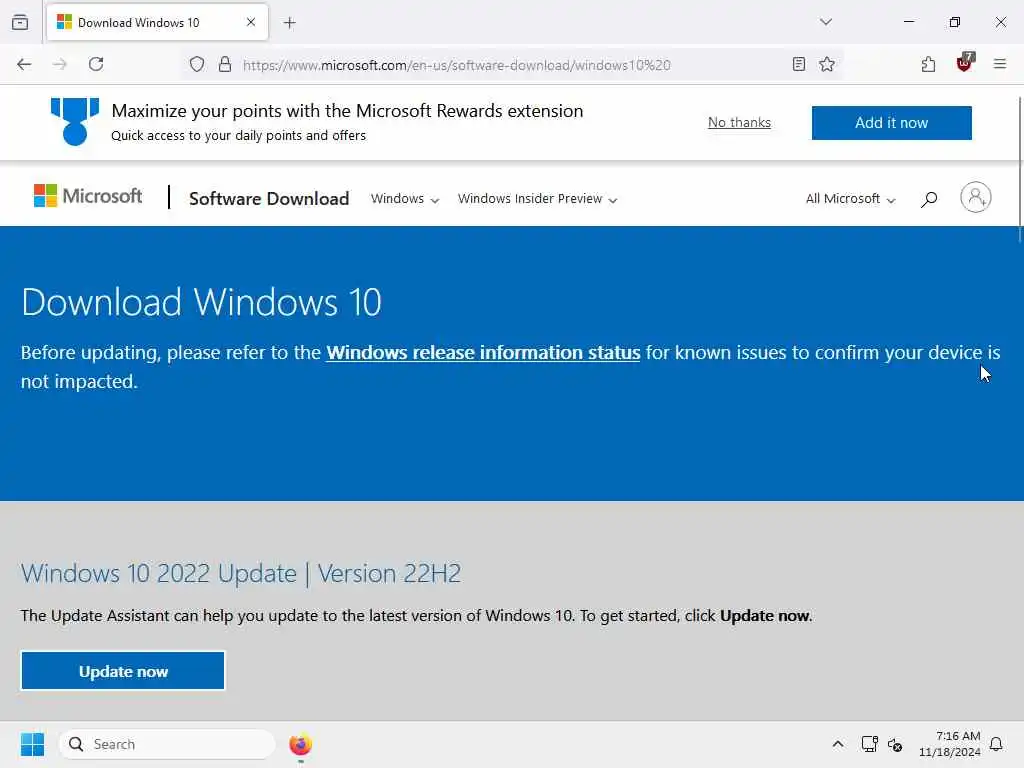Open the Windows Start menu
This screenshot has width=1024, height=768.
pyautogui.click(x=32, y=744)
